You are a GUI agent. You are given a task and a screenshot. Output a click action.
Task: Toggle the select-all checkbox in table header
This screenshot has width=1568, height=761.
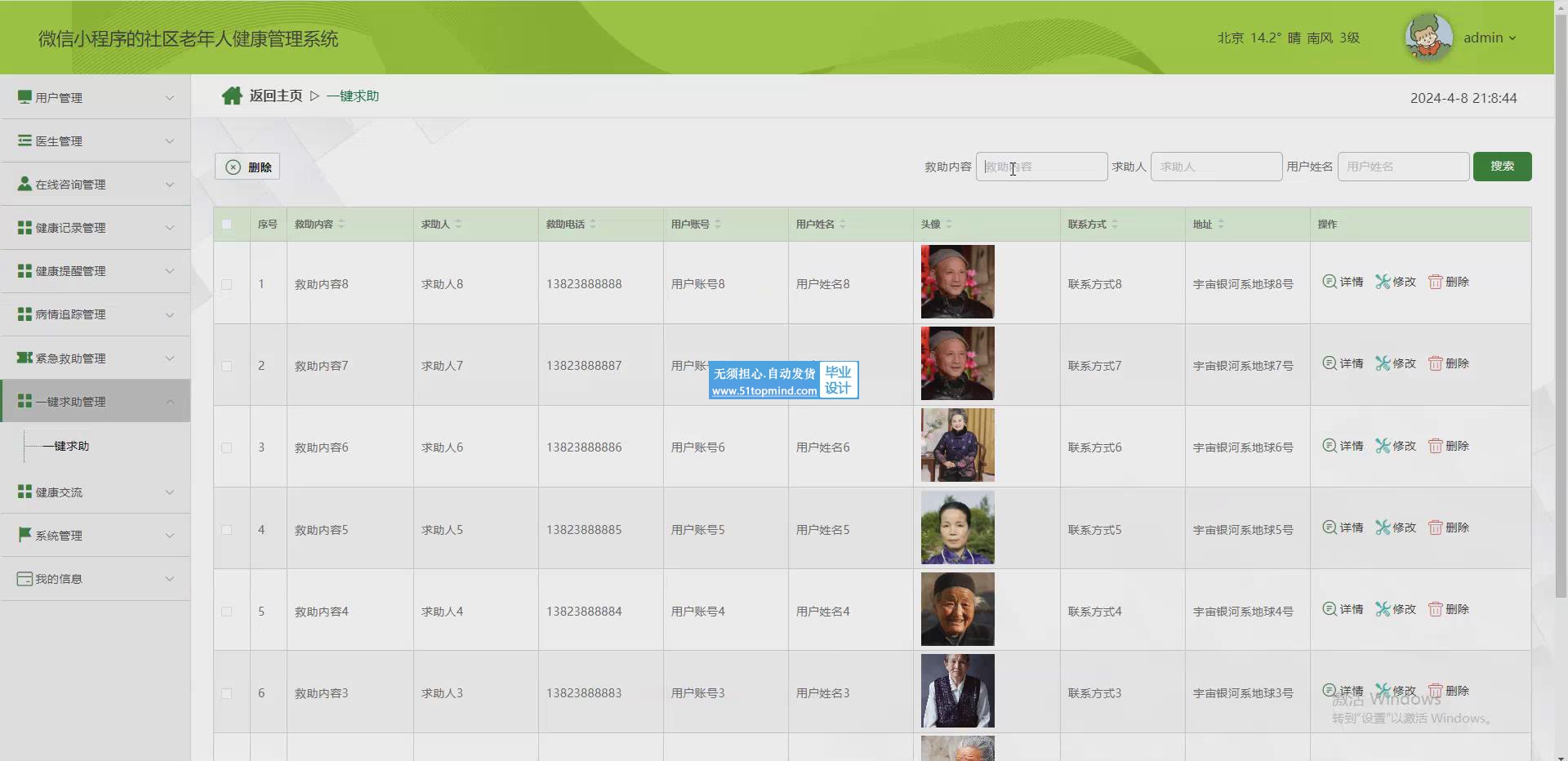pyautogui.click(x=227, y=225)
